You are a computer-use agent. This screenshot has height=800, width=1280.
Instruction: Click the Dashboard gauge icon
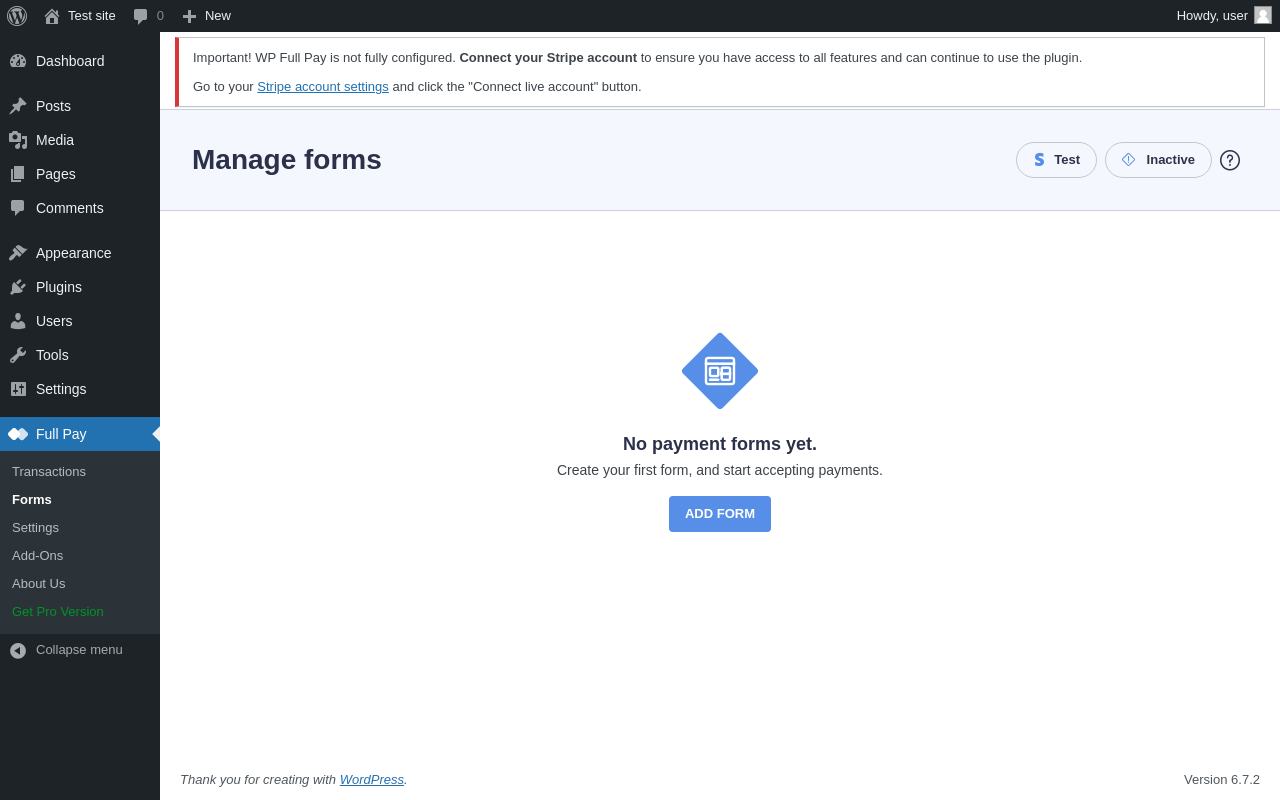click(18, 61)
